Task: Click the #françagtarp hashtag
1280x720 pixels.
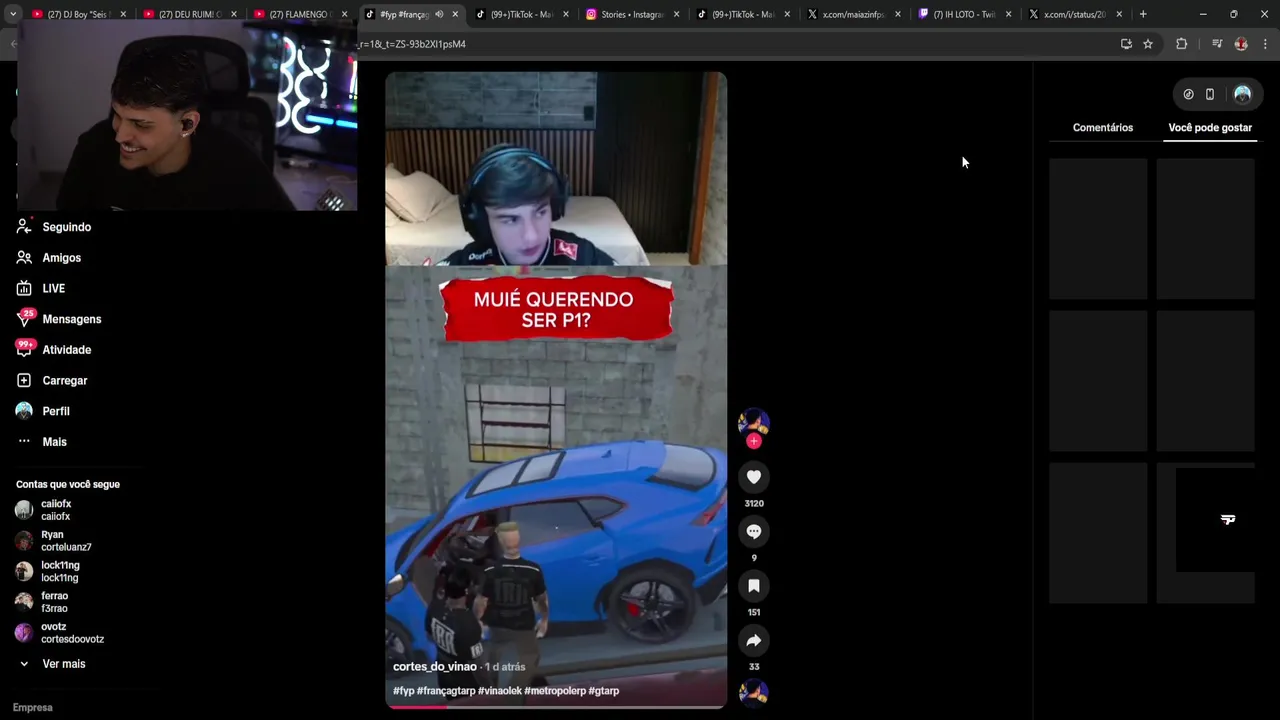Action: [446, 691]
